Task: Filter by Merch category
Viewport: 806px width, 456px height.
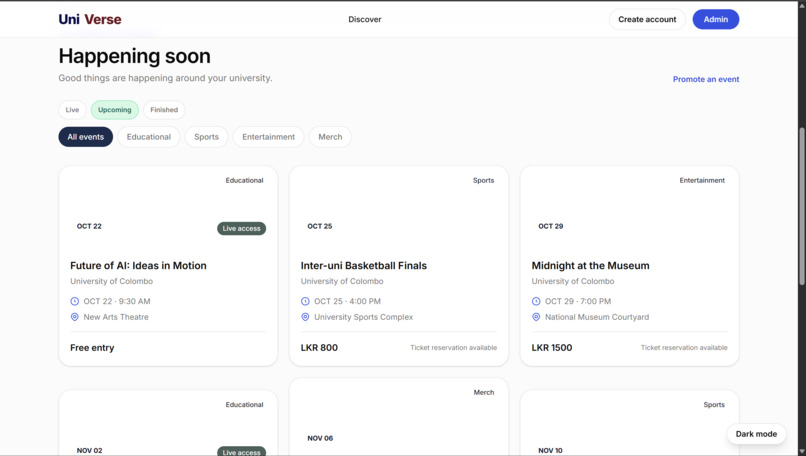Action: (330, 137)
